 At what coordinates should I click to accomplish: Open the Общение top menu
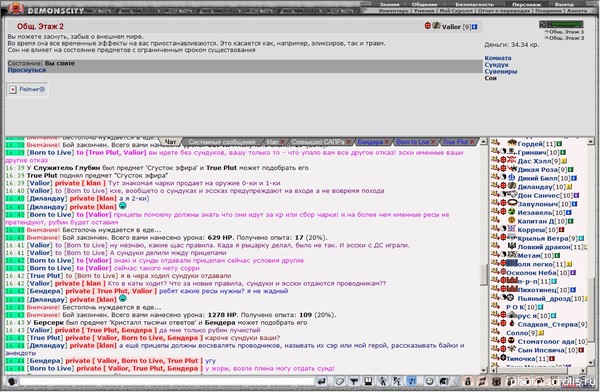point(424,4)
